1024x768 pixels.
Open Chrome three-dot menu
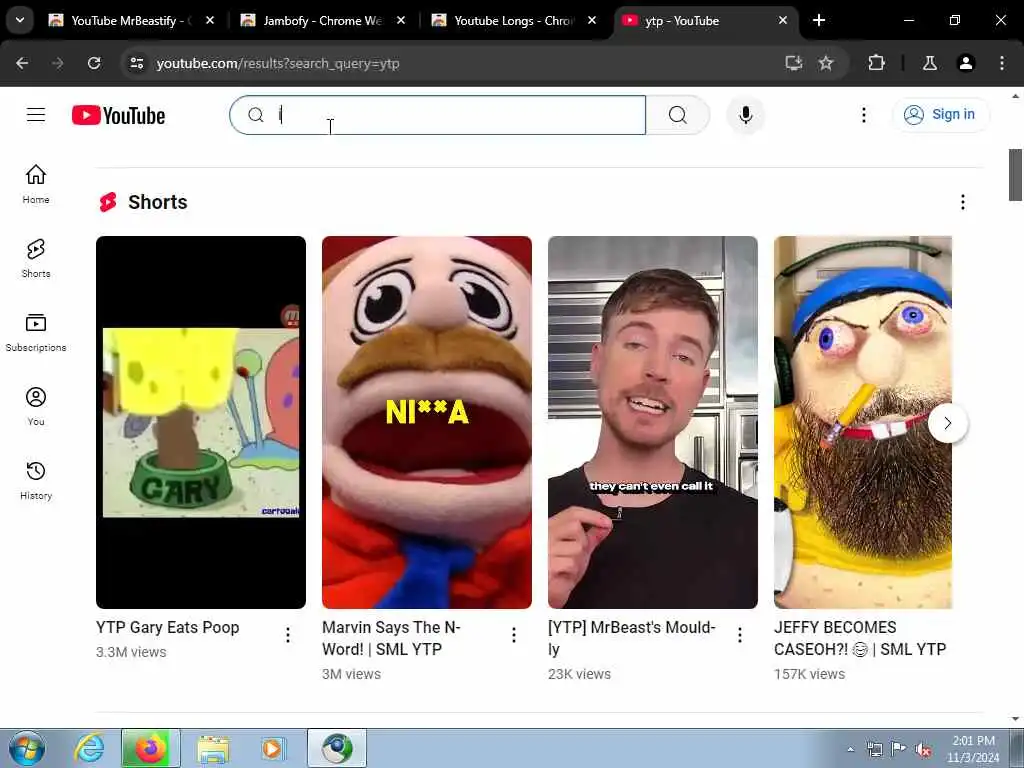click(x=1002, y=63)
